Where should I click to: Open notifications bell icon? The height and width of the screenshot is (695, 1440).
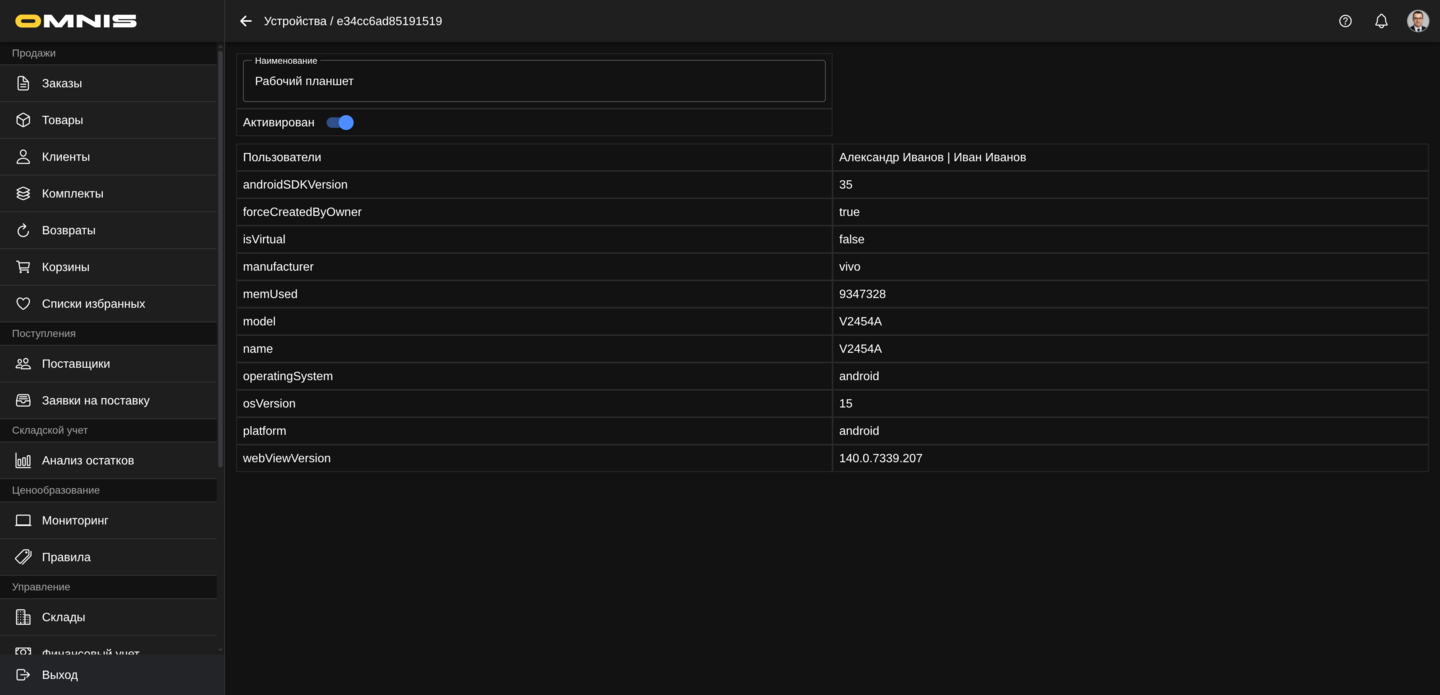(1381, 21)
